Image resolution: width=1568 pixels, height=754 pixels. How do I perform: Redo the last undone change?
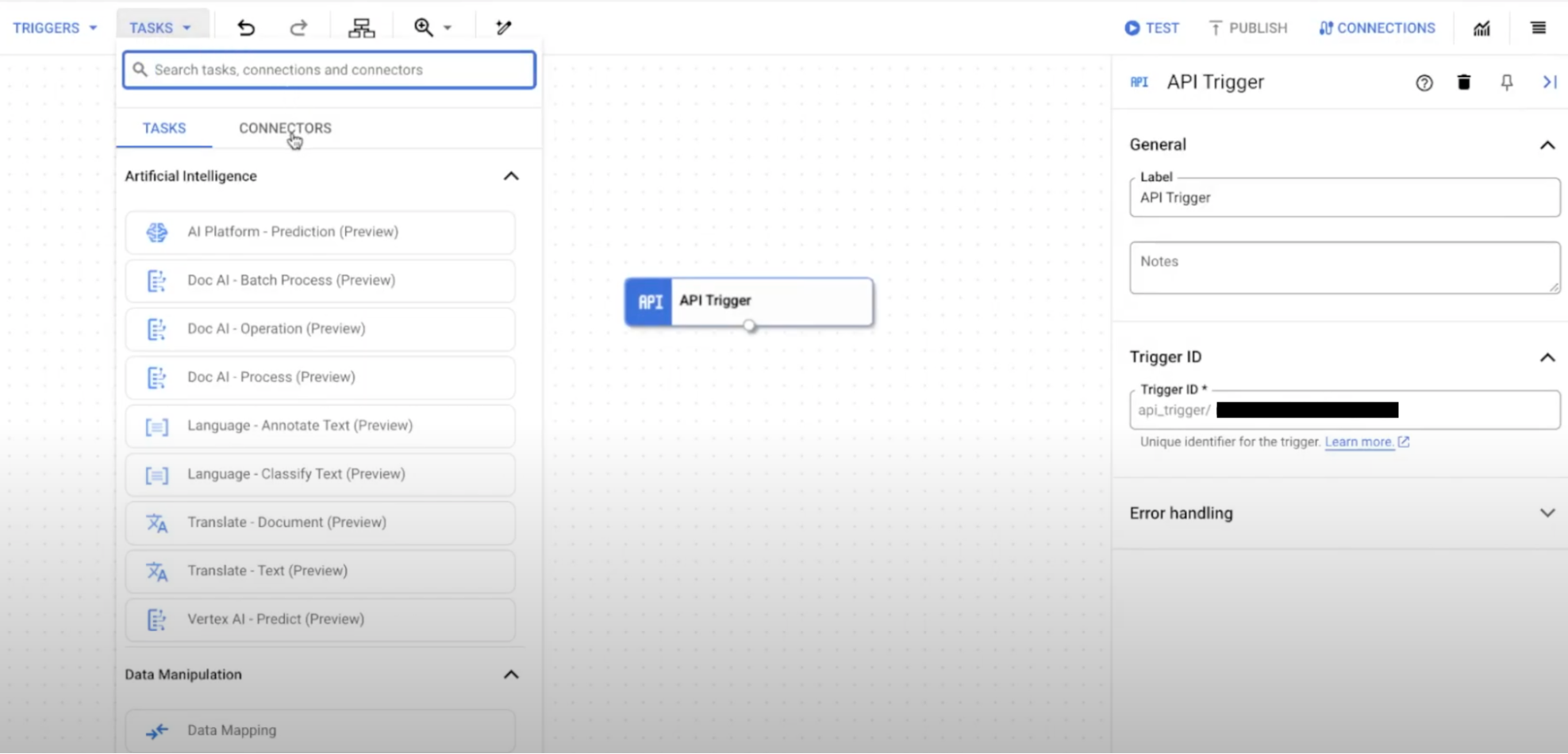coord(299,28)
